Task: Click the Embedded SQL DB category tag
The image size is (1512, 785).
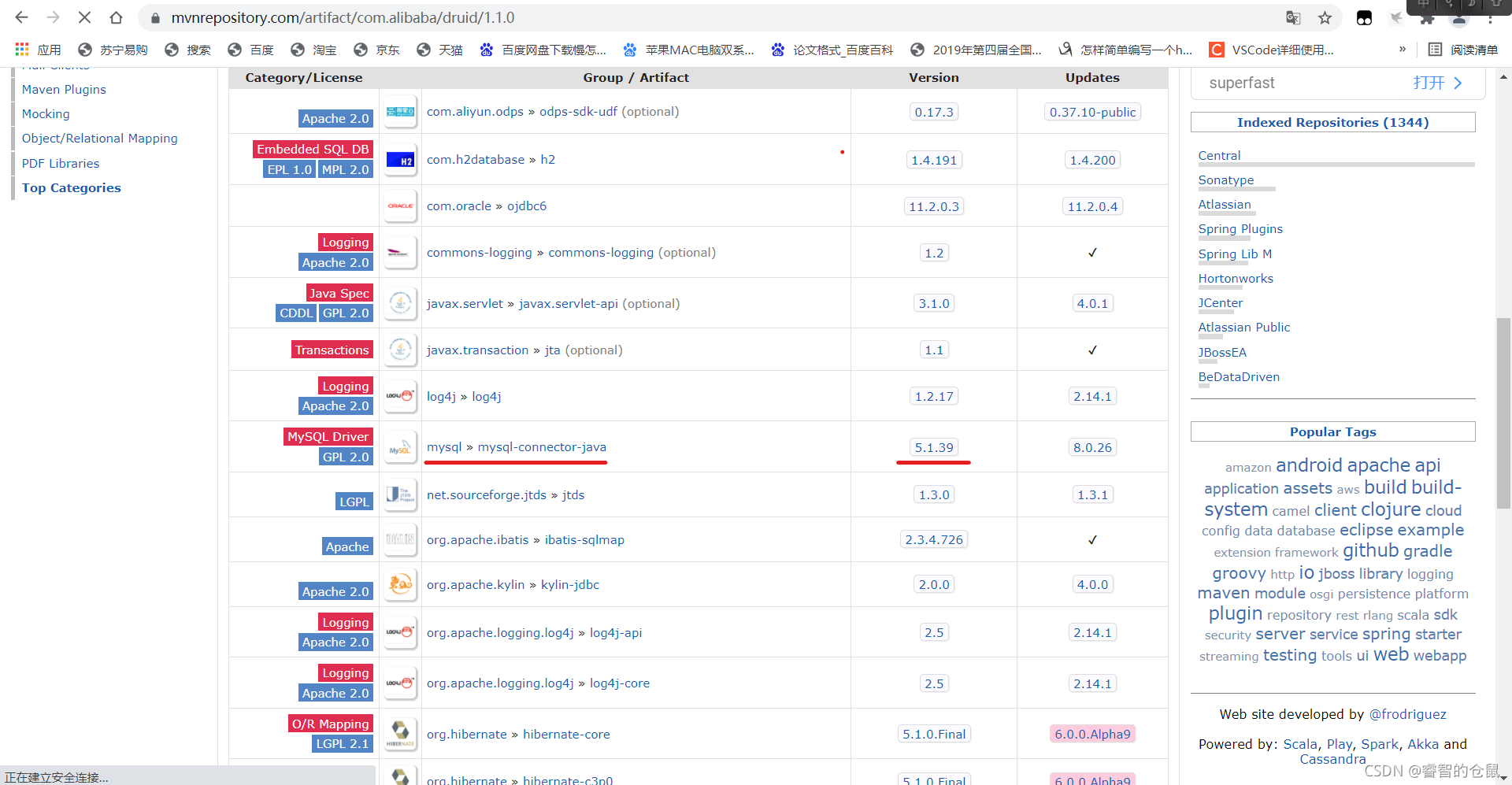Action: 313,150
